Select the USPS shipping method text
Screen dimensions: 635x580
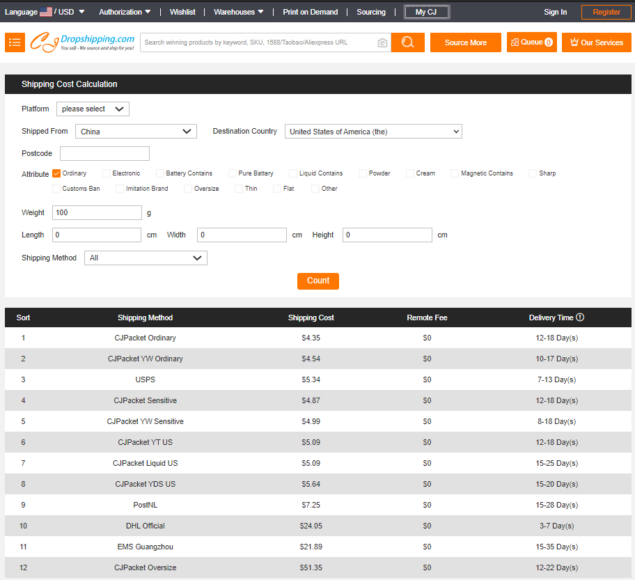pyautogui.click(x=145, y=380)
